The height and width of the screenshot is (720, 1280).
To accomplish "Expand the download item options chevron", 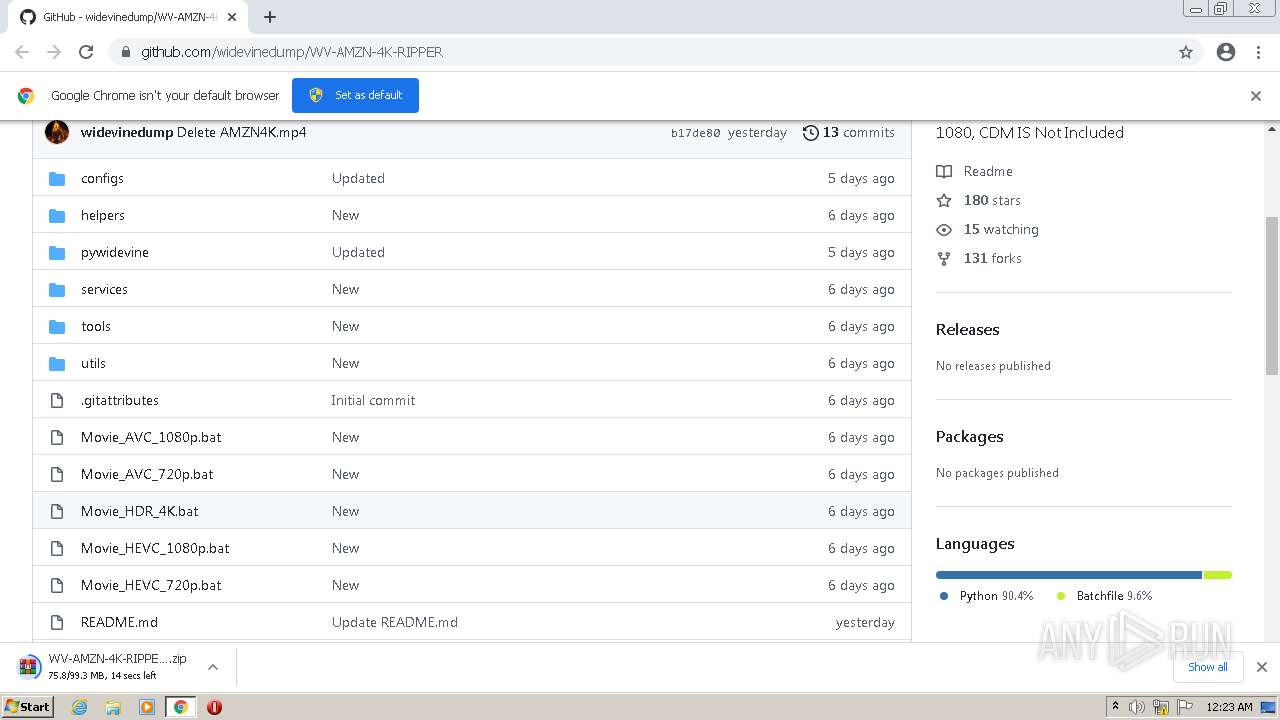I will [213, 667].
